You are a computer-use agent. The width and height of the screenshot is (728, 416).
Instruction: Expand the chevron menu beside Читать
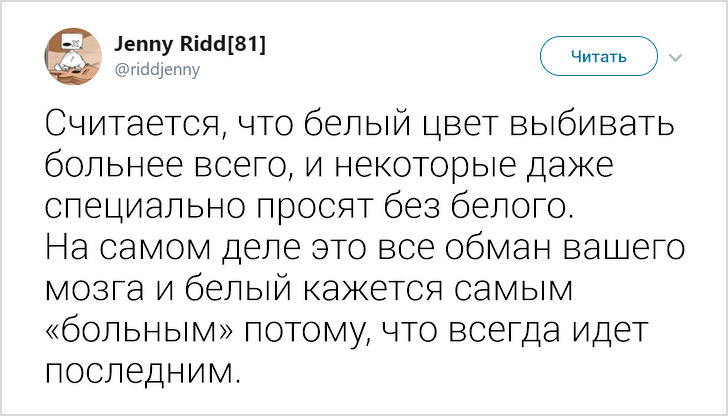[675, 57]
